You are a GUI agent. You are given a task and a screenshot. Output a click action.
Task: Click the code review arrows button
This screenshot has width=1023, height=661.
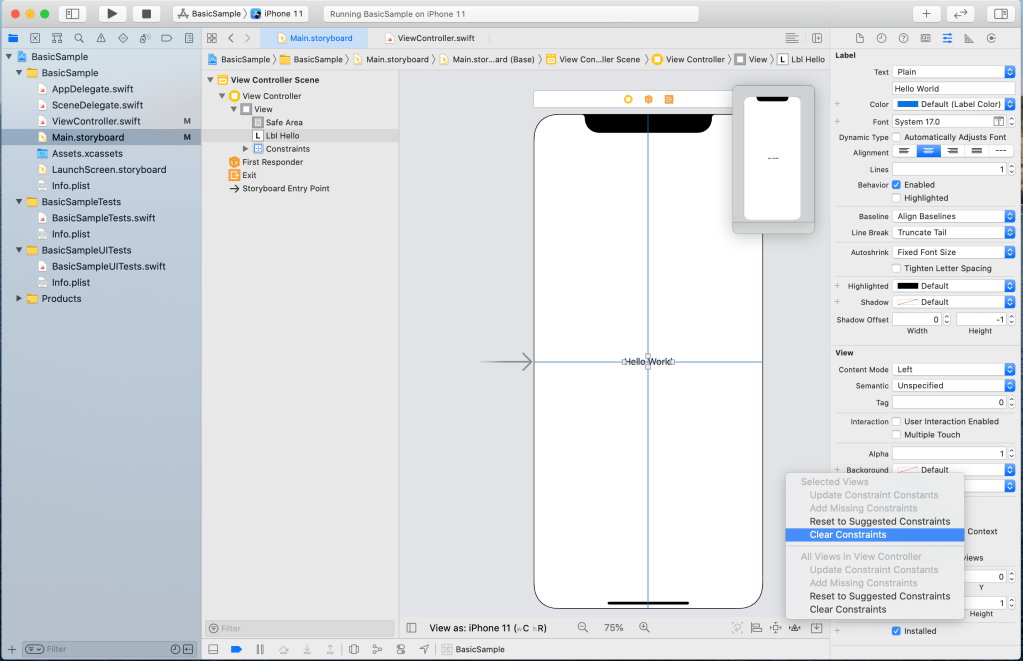961,14
